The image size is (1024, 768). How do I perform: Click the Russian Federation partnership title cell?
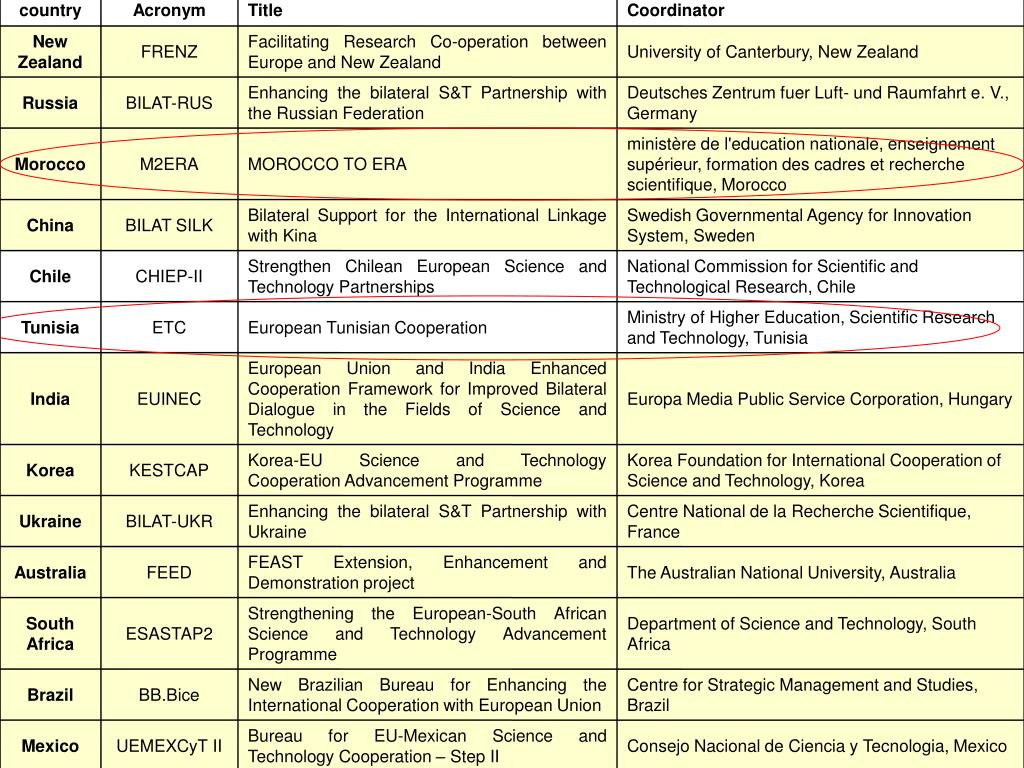427,103
